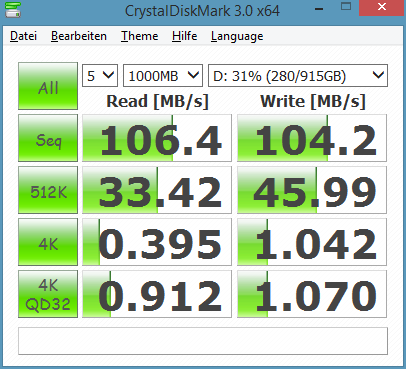This screenshot has height=369, width=406.
Task: Click the 512K read result 33.42
Action: [157, 190]
